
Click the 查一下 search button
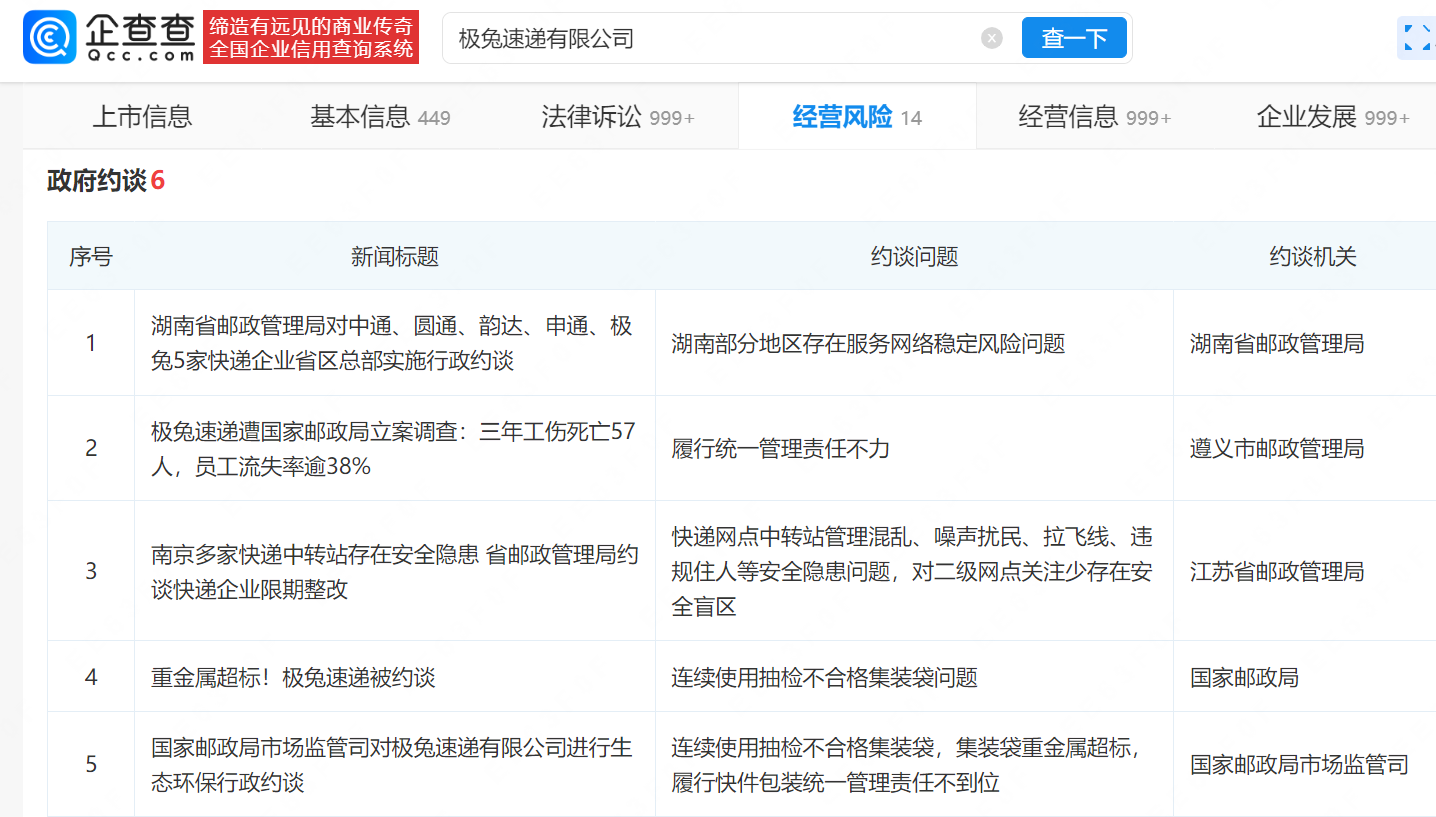coord(1074,38)
